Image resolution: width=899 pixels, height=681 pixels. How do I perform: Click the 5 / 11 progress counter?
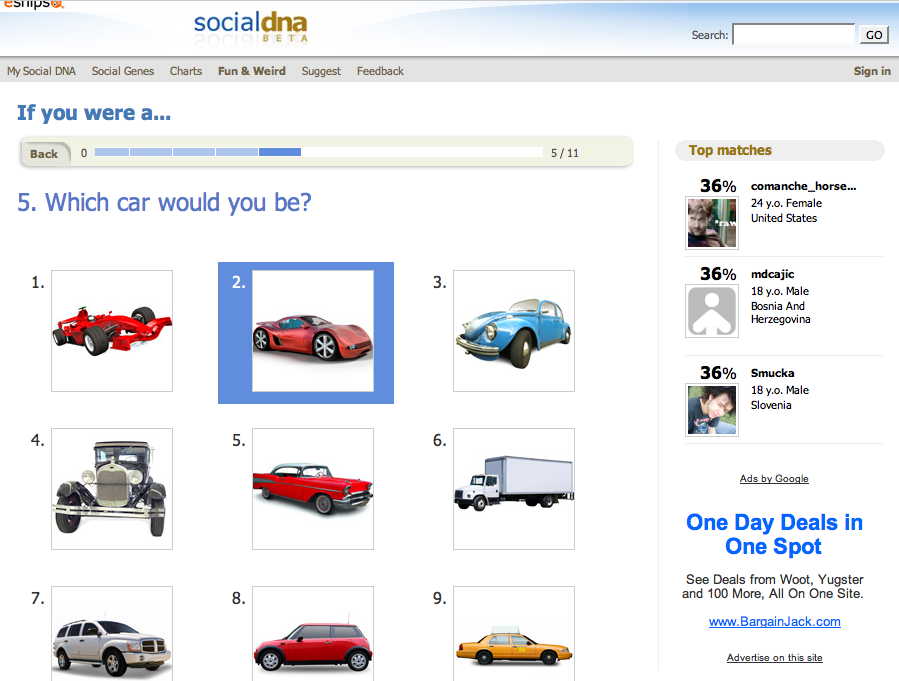coord(565,153)
